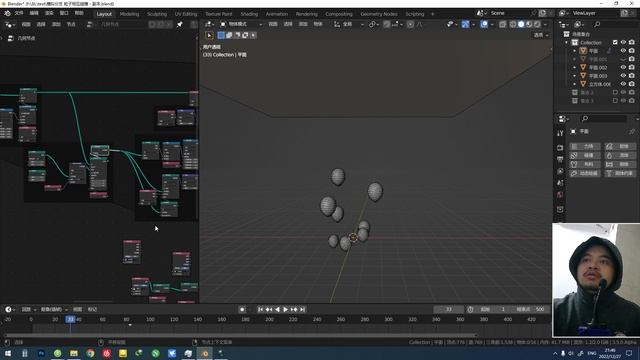Click the 动态绘画 dynamic paint button

point(585,173)
